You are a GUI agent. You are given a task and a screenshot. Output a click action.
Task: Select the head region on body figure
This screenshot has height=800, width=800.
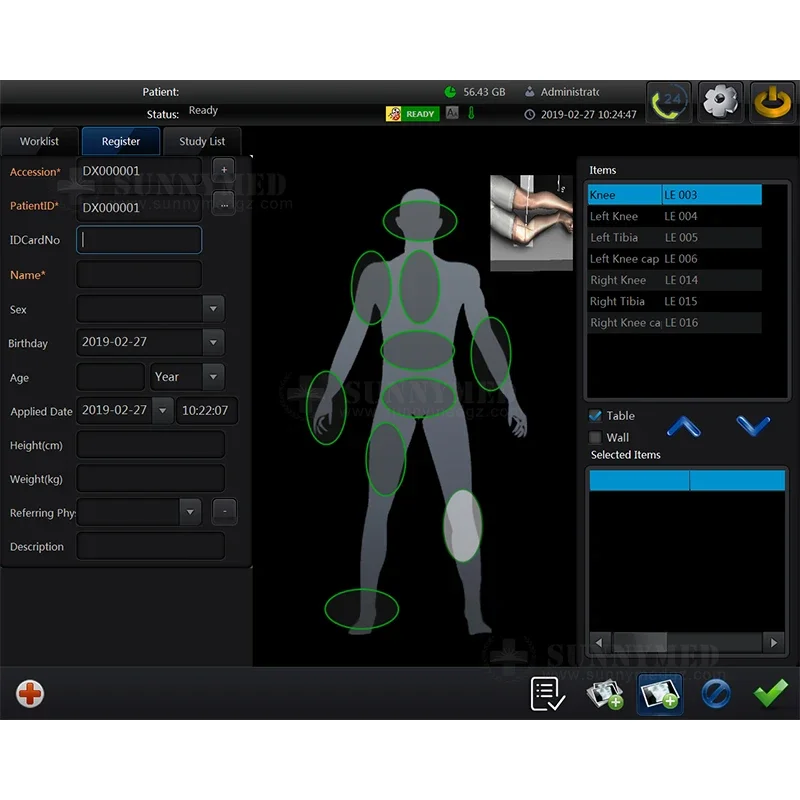[420, 220]
